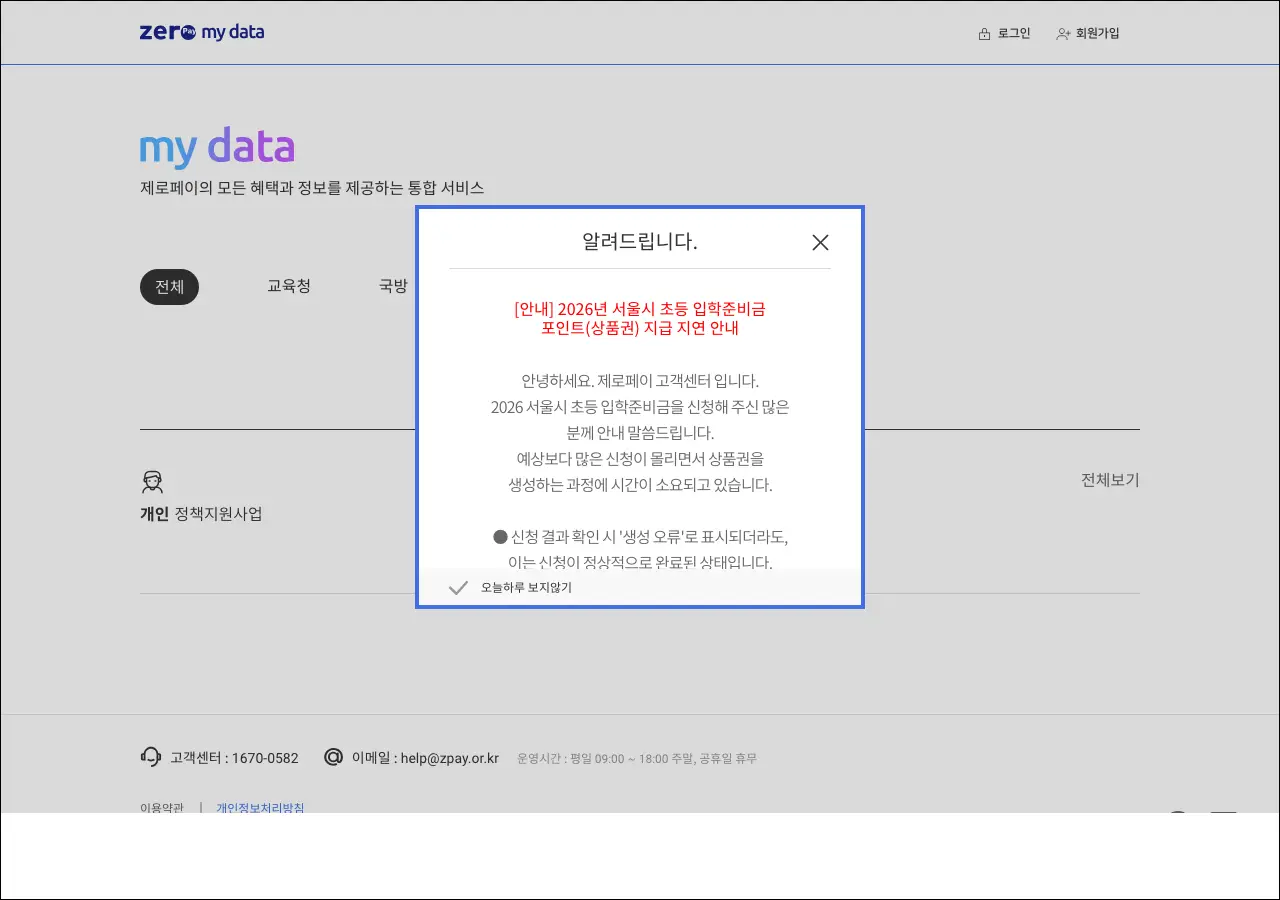Image resolution: width=1280 pixels, height=900 pixels.
Task: Switch to the 교육청 tab
Action: click(x=289, y=287)
